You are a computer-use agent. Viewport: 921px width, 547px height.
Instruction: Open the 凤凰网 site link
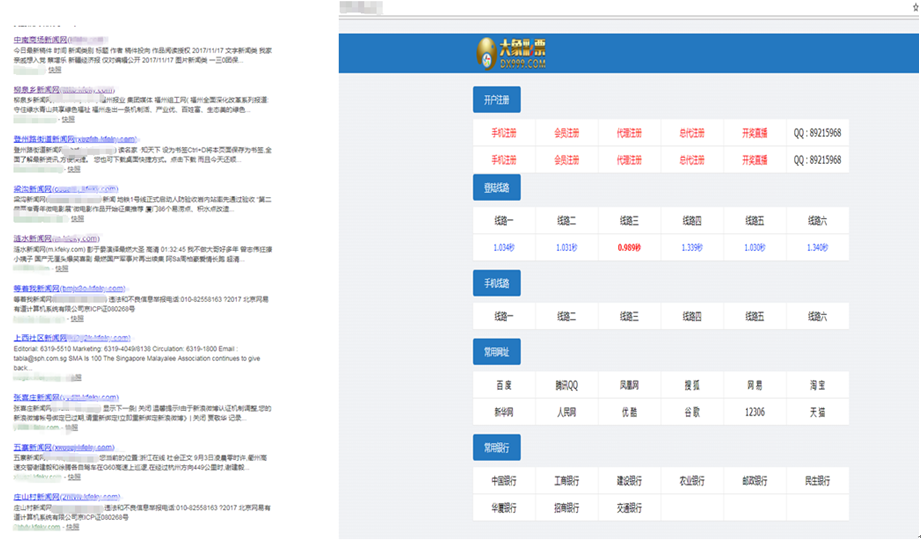pos(629,385)
